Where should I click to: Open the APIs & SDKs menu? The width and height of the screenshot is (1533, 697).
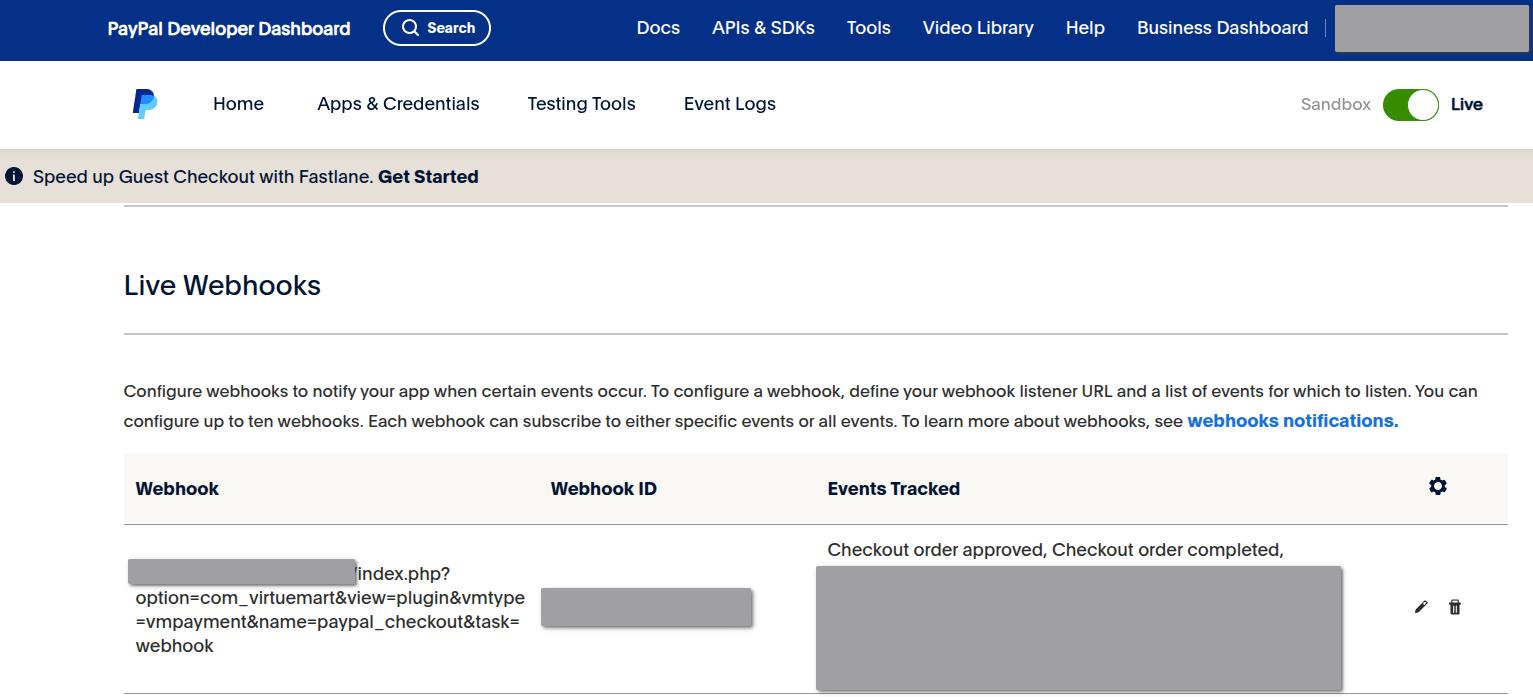tap(763, 28)
